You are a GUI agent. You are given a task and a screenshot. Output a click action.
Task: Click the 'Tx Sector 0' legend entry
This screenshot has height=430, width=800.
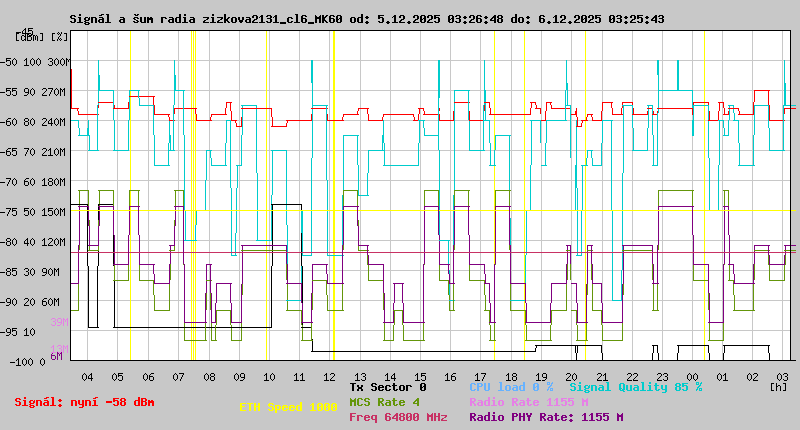point(388,386)
